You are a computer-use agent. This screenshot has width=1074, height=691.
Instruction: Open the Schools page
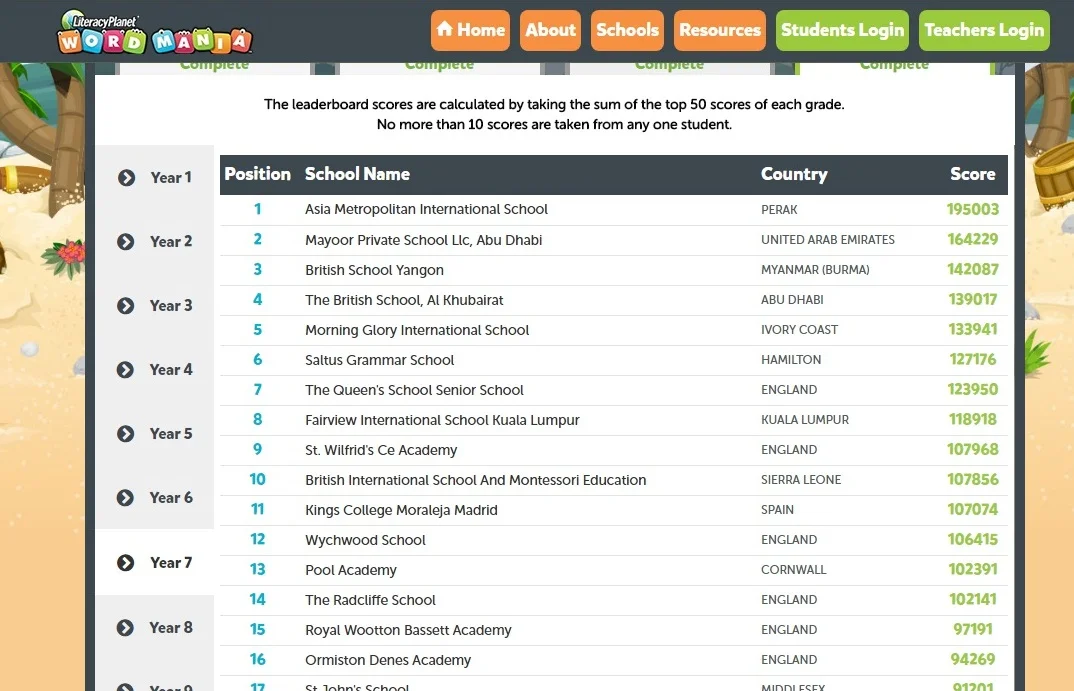coord(627,30)
